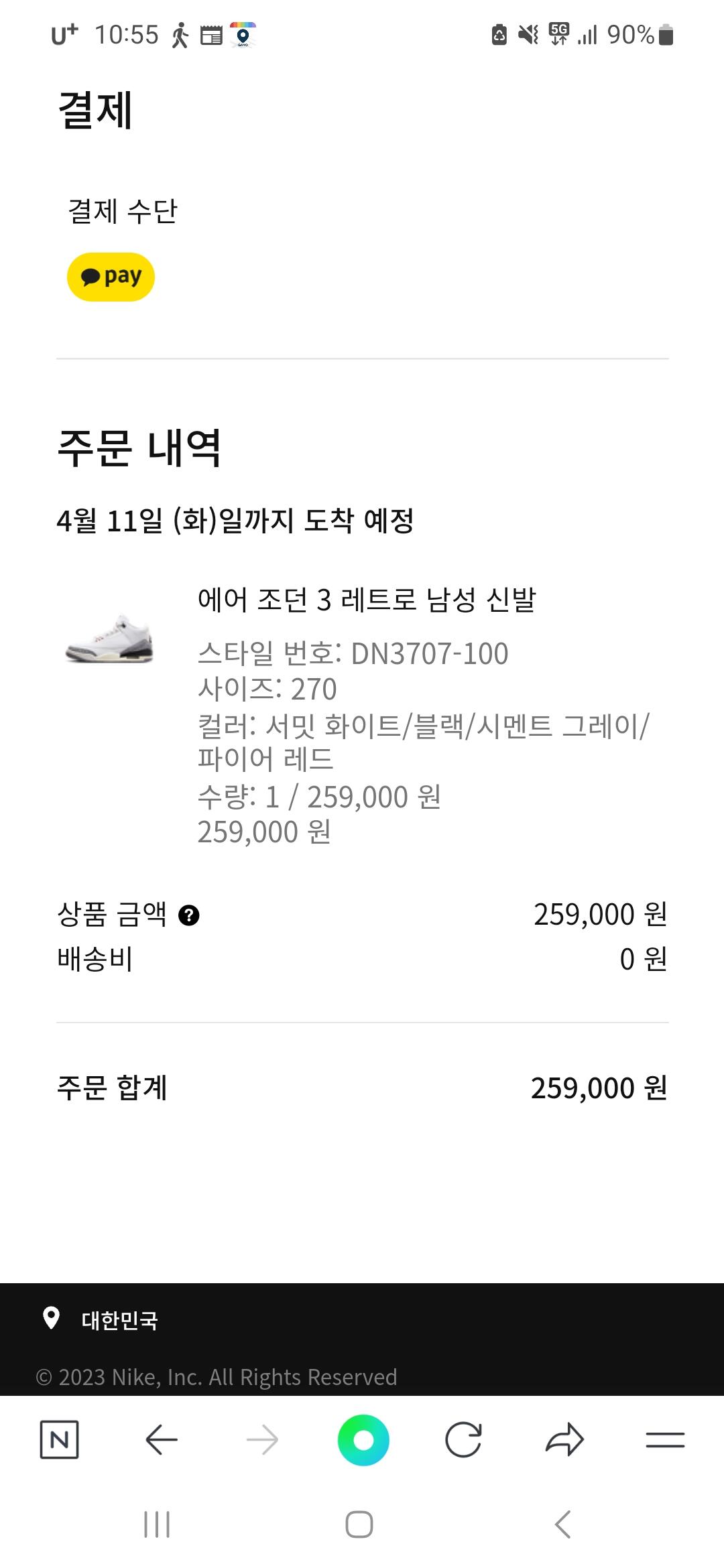The width and height of the screenshot is (724, 1568).
Task: Tap the browser forward arrow
Action: click(262, 1439)
